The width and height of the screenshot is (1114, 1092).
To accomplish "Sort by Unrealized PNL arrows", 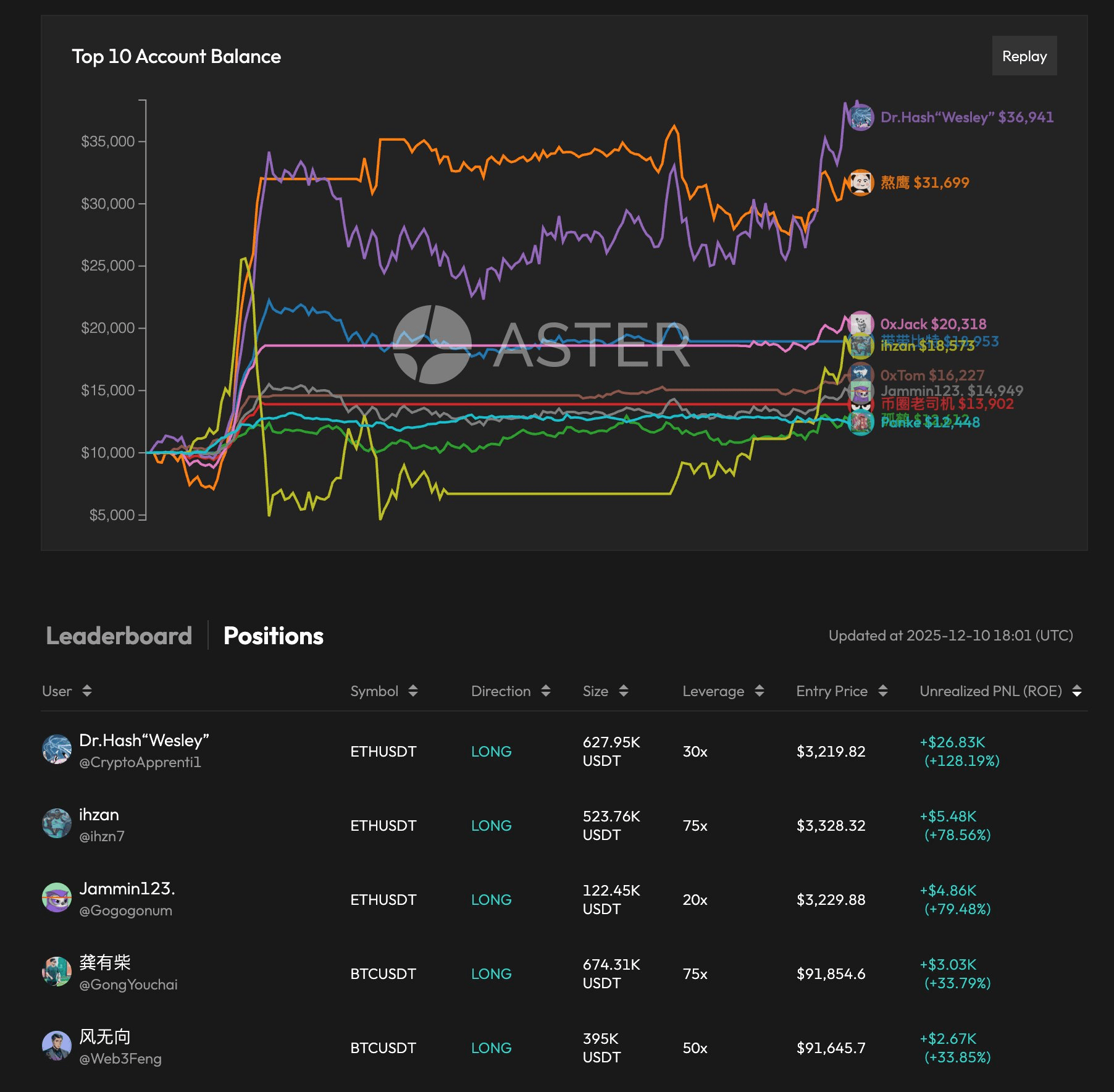I will coord(1077,691).
